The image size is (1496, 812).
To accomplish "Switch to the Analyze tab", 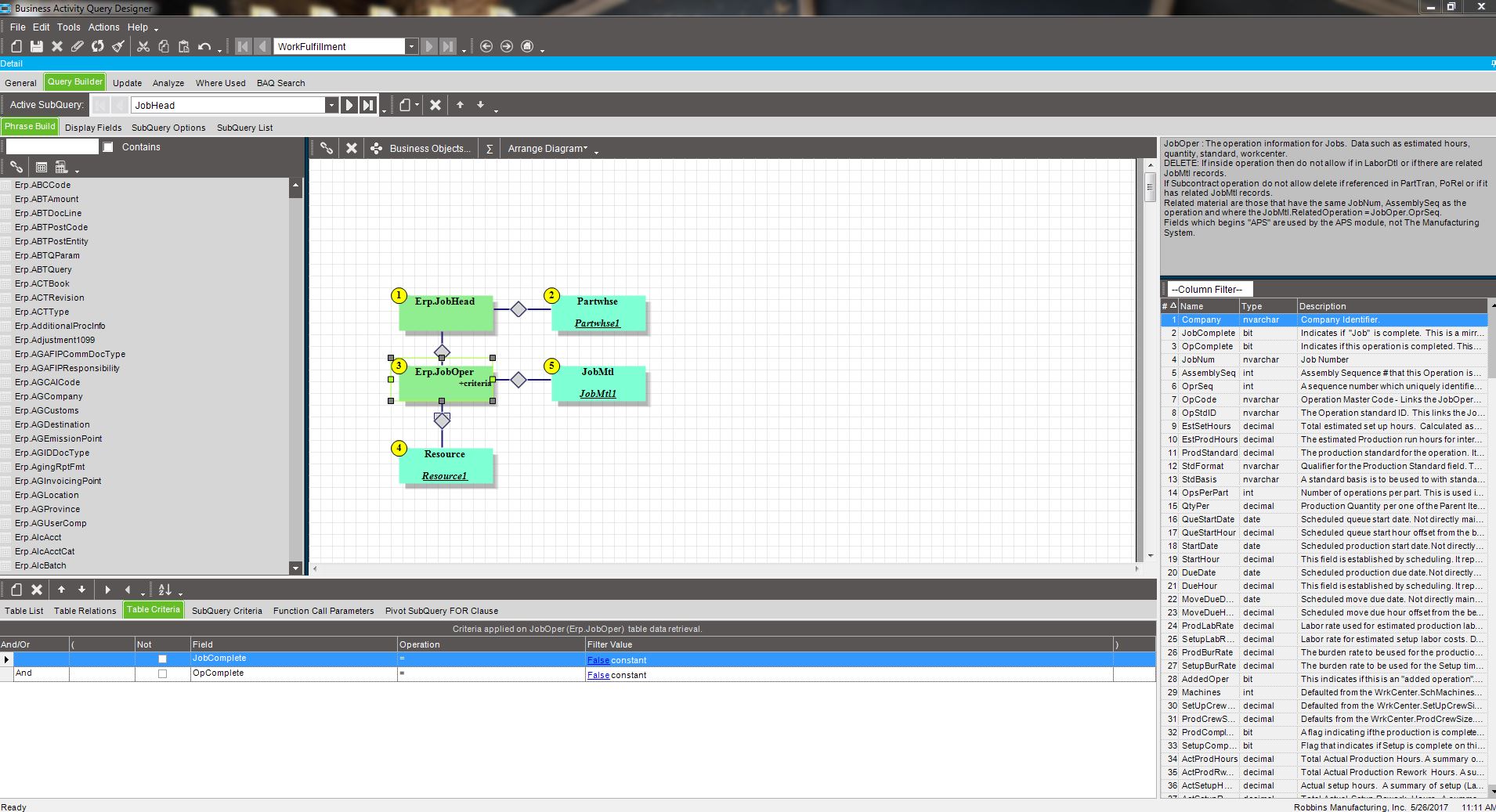I will coord(168,83).
